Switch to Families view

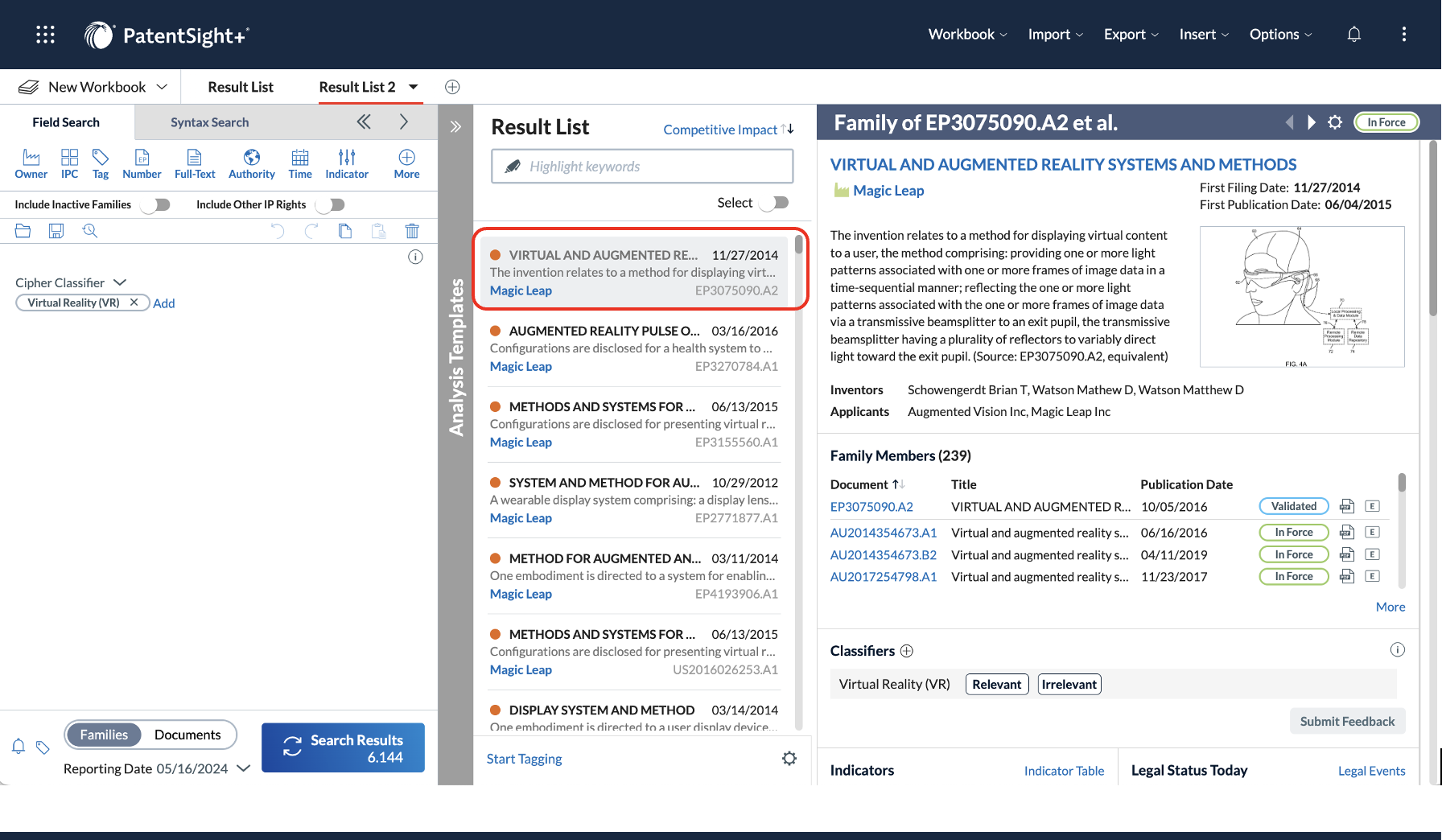pos(104,735)
